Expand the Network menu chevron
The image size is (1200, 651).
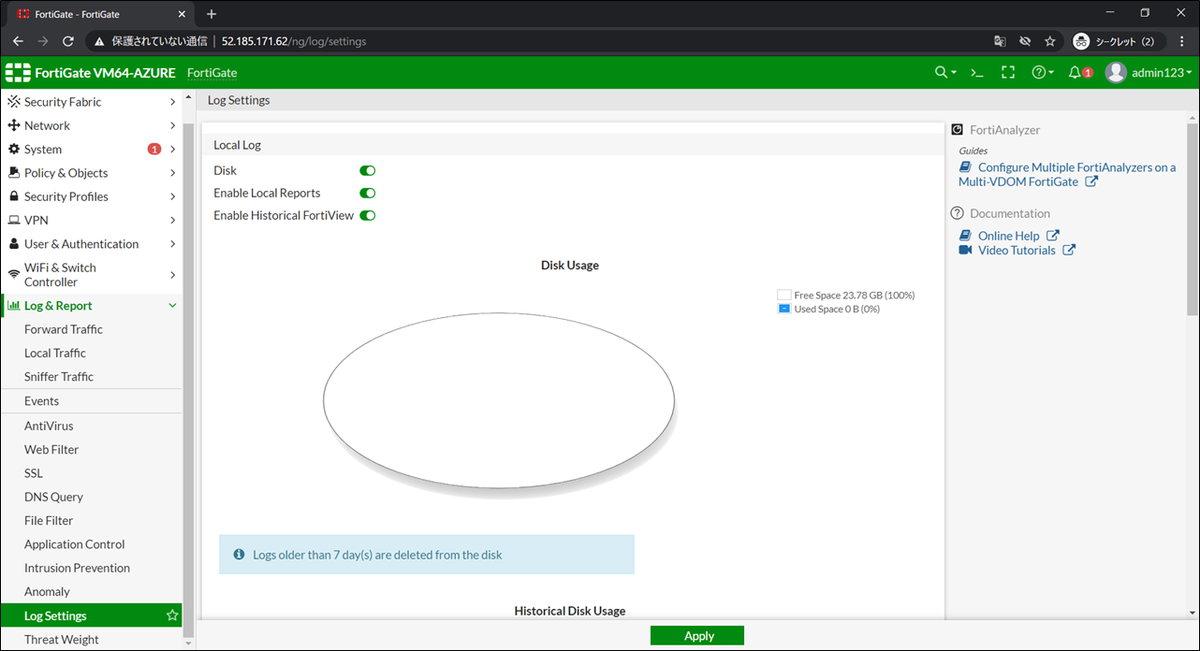click(x=173, y=126)
